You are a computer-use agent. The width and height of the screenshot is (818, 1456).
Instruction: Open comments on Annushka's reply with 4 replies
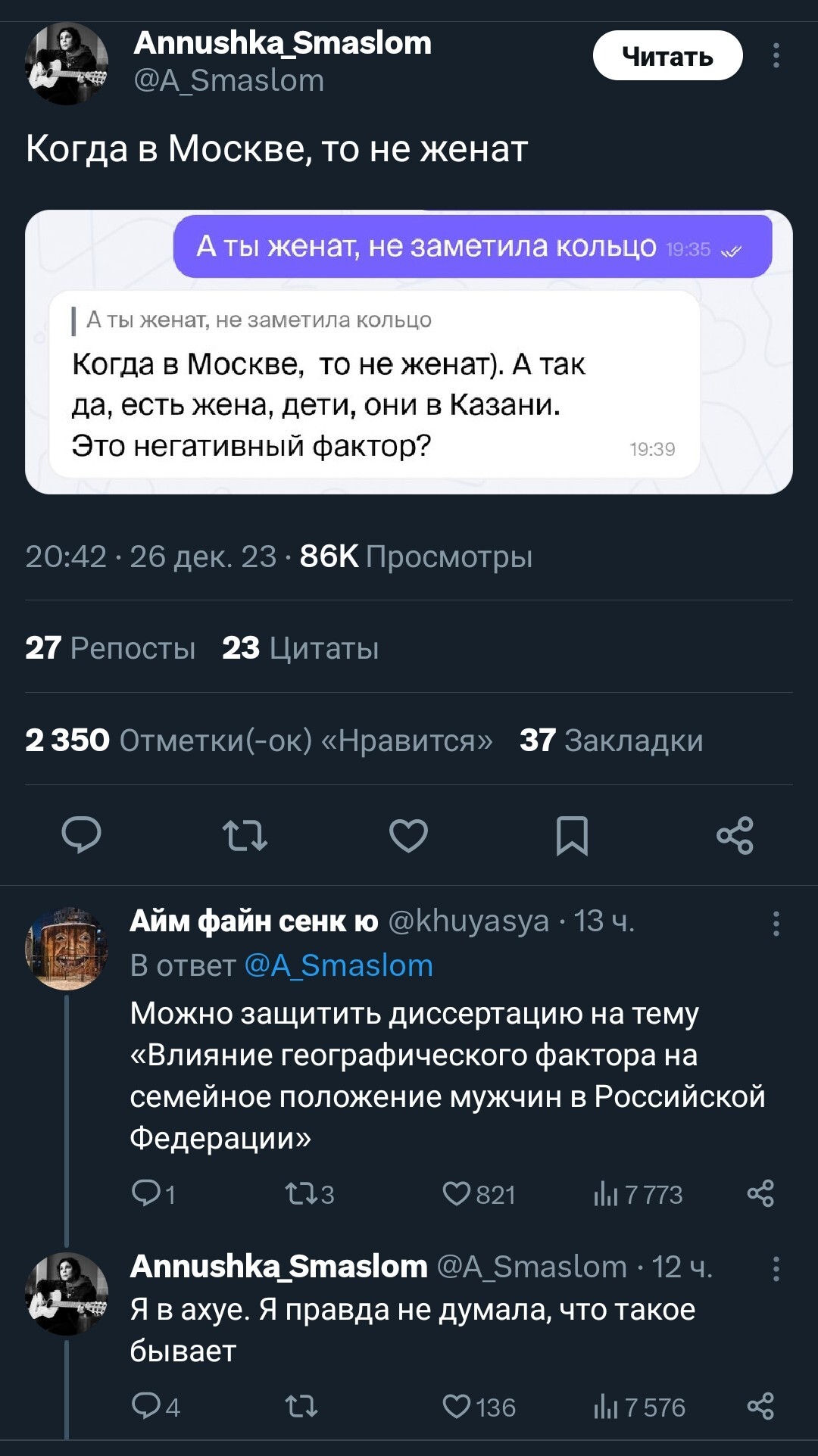click(x=155, y=1407)
